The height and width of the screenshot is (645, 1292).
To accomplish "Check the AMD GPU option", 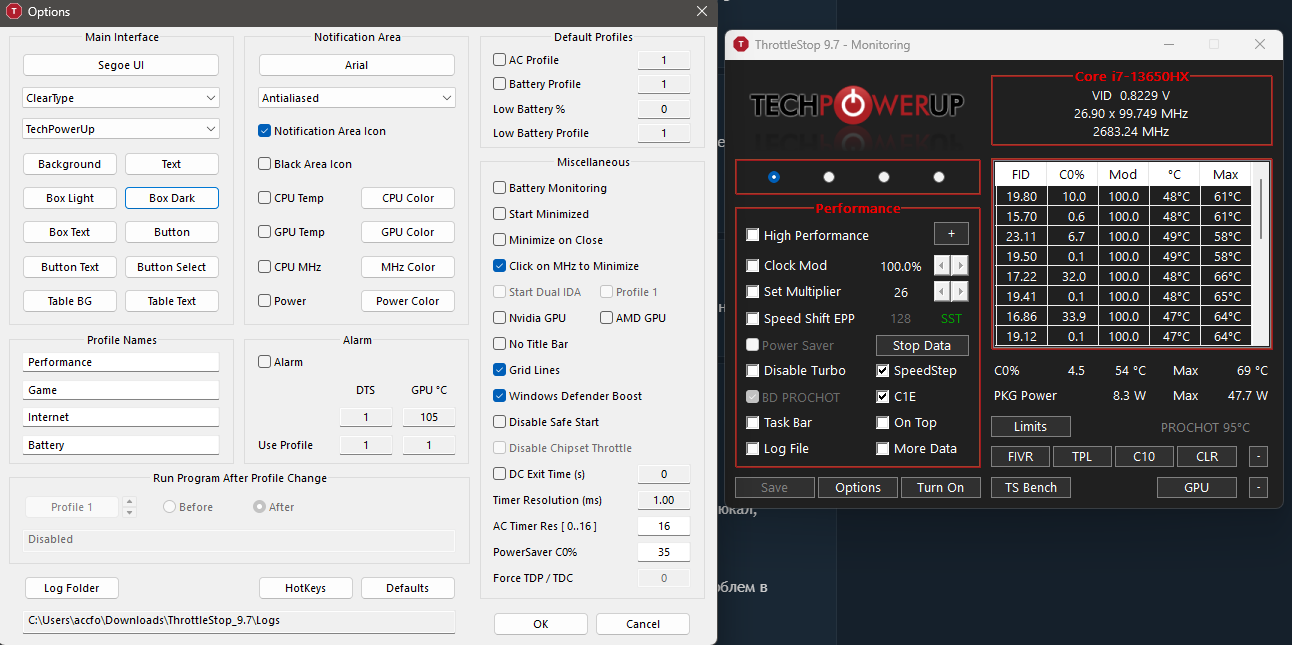I will [608, 318].
